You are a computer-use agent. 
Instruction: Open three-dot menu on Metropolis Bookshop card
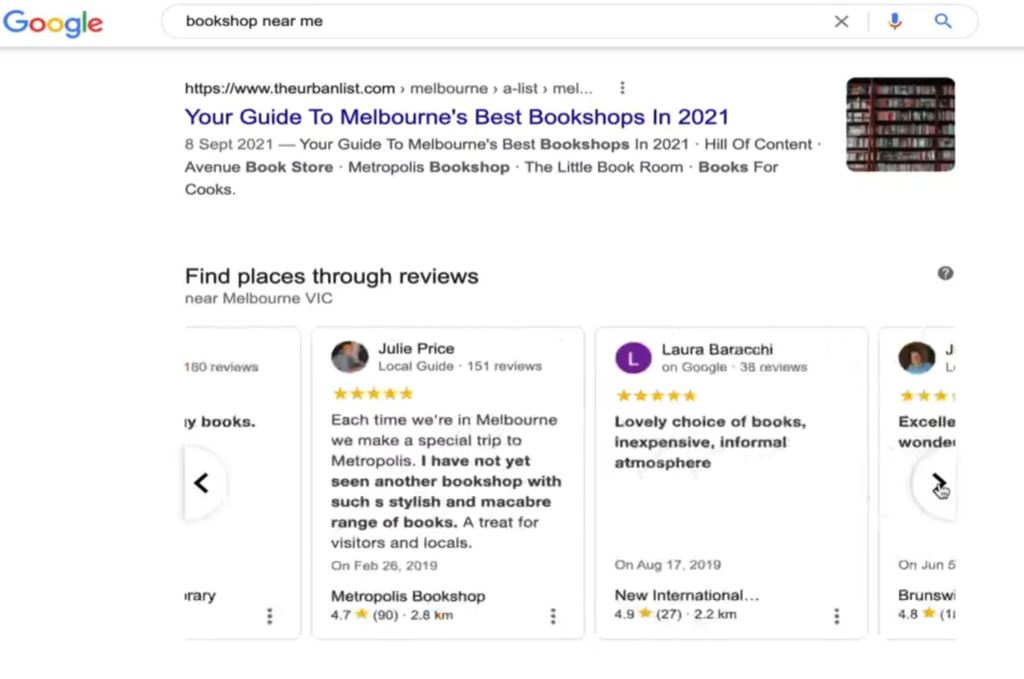tap(553, 616)
